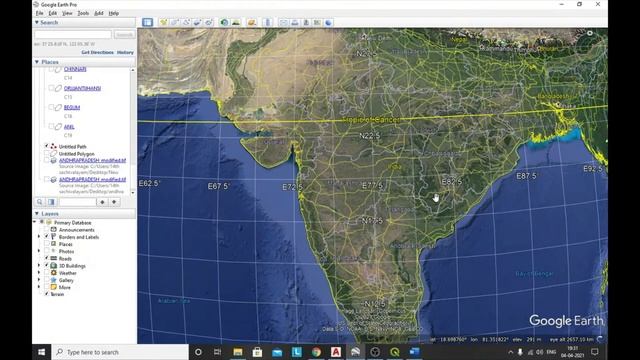Add a placemark using the yellow pin icon

163,22
